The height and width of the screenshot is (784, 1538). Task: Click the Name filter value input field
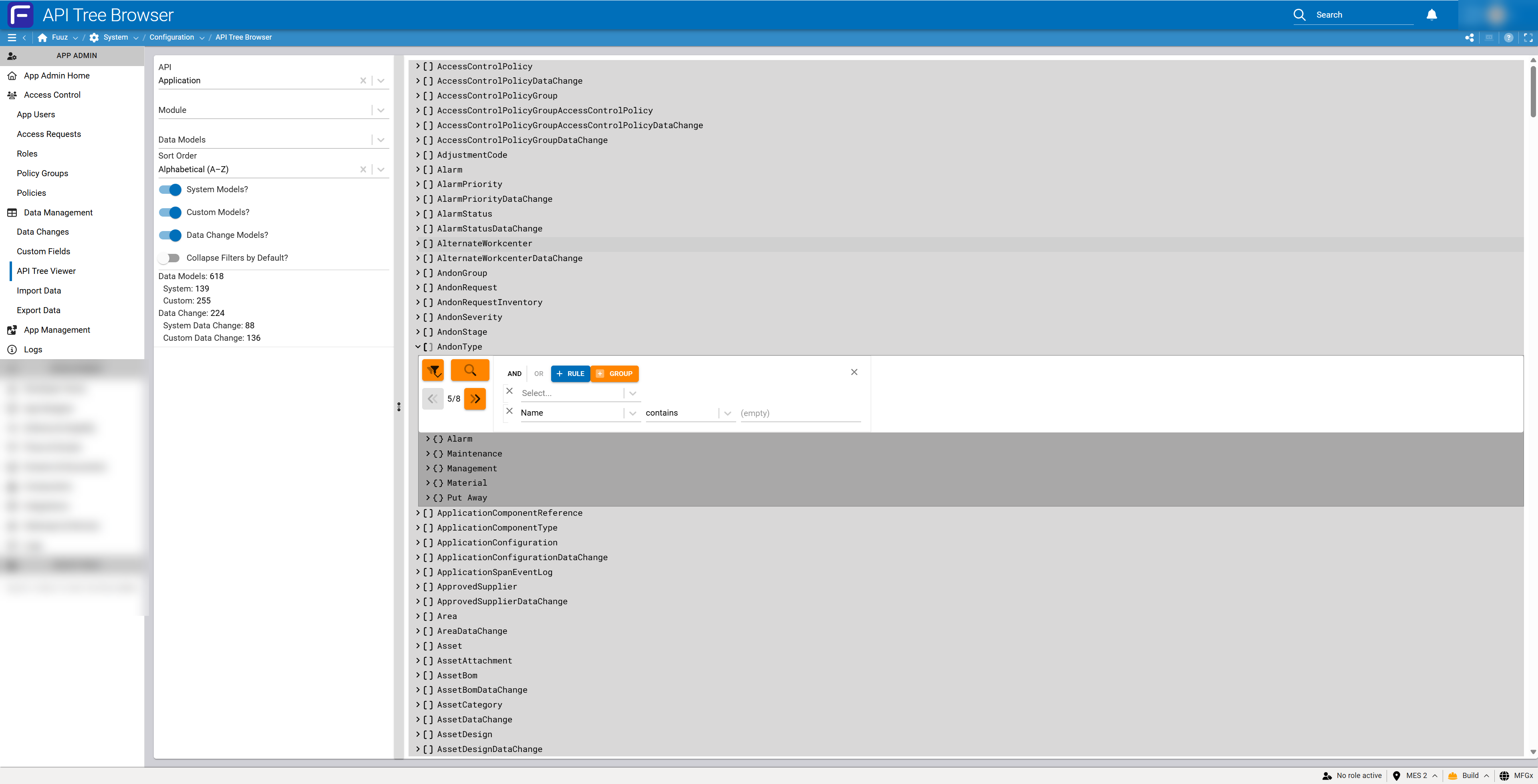pos(800,413)
